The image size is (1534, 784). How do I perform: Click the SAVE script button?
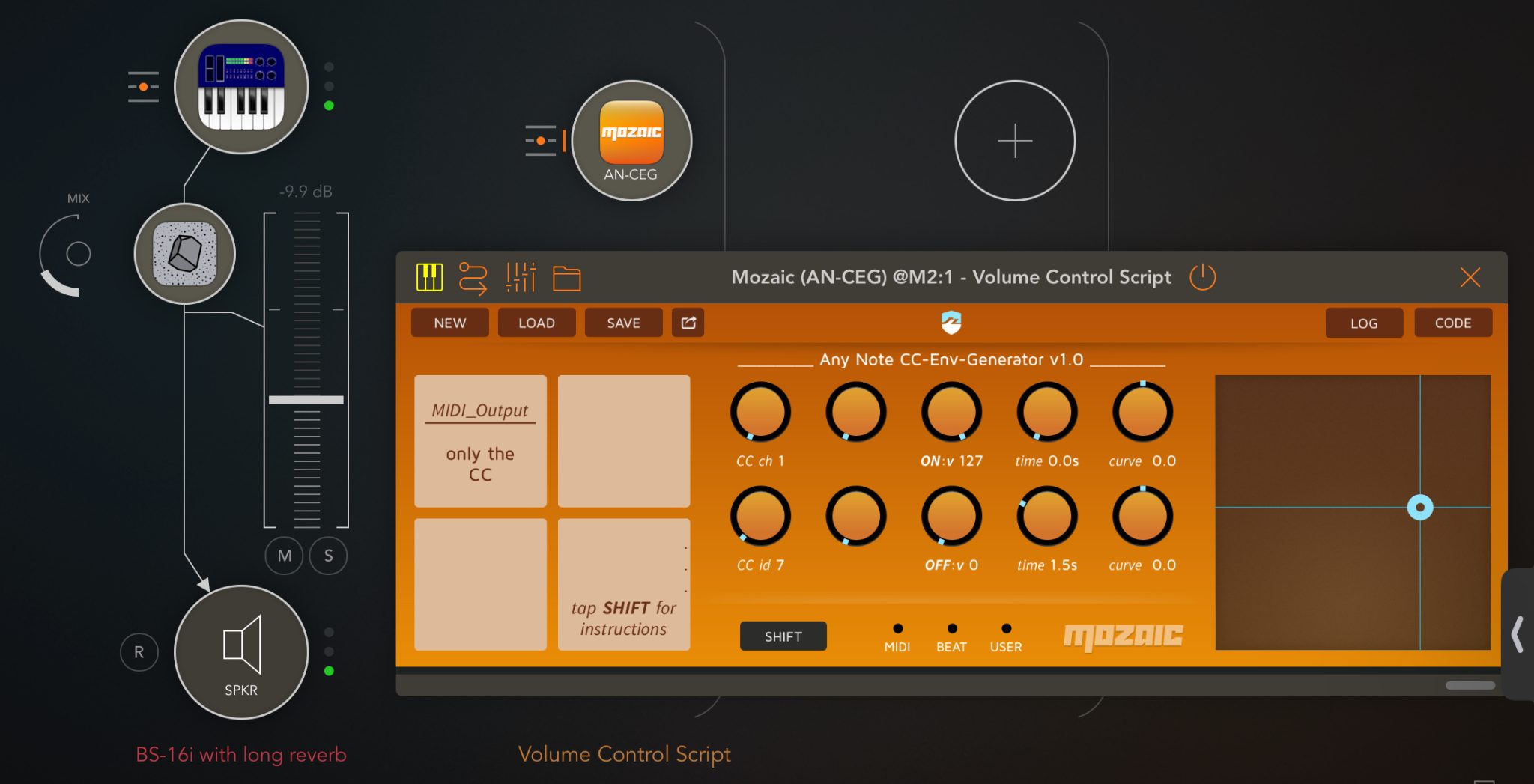coord(624,323)
